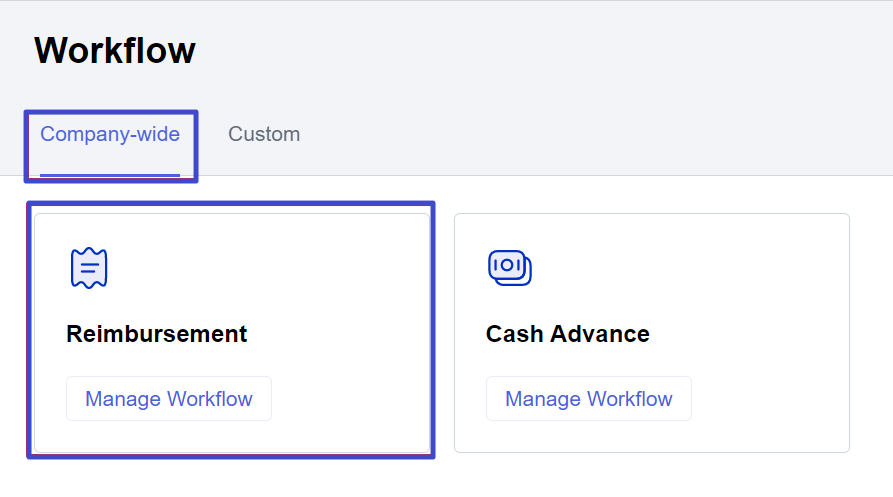Click blank space below Cash Advance card
This screenshot has height=497, width=893.
tap(650, 476)
